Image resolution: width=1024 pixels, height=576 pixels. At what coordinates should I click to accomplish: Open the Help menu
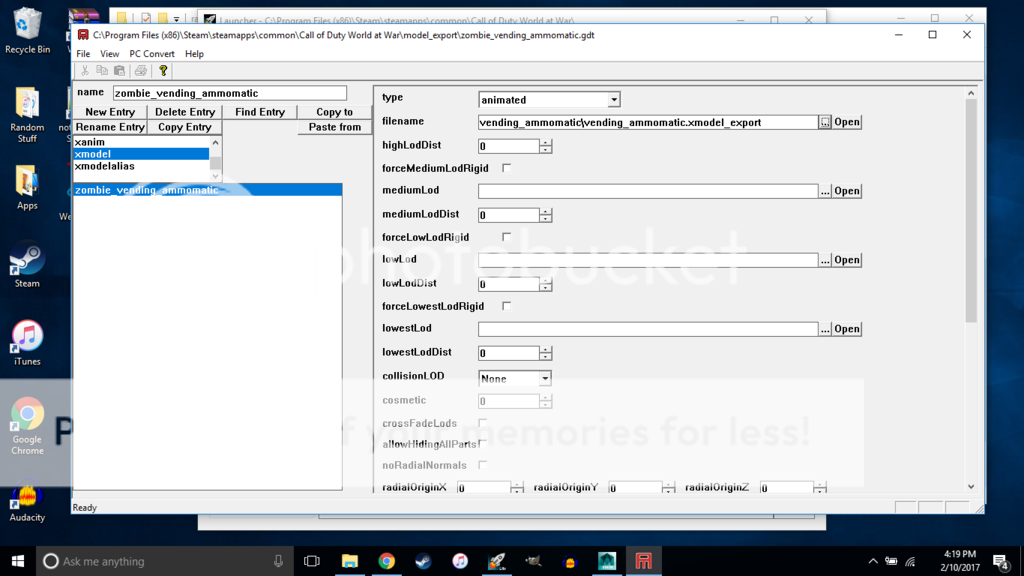194,54
